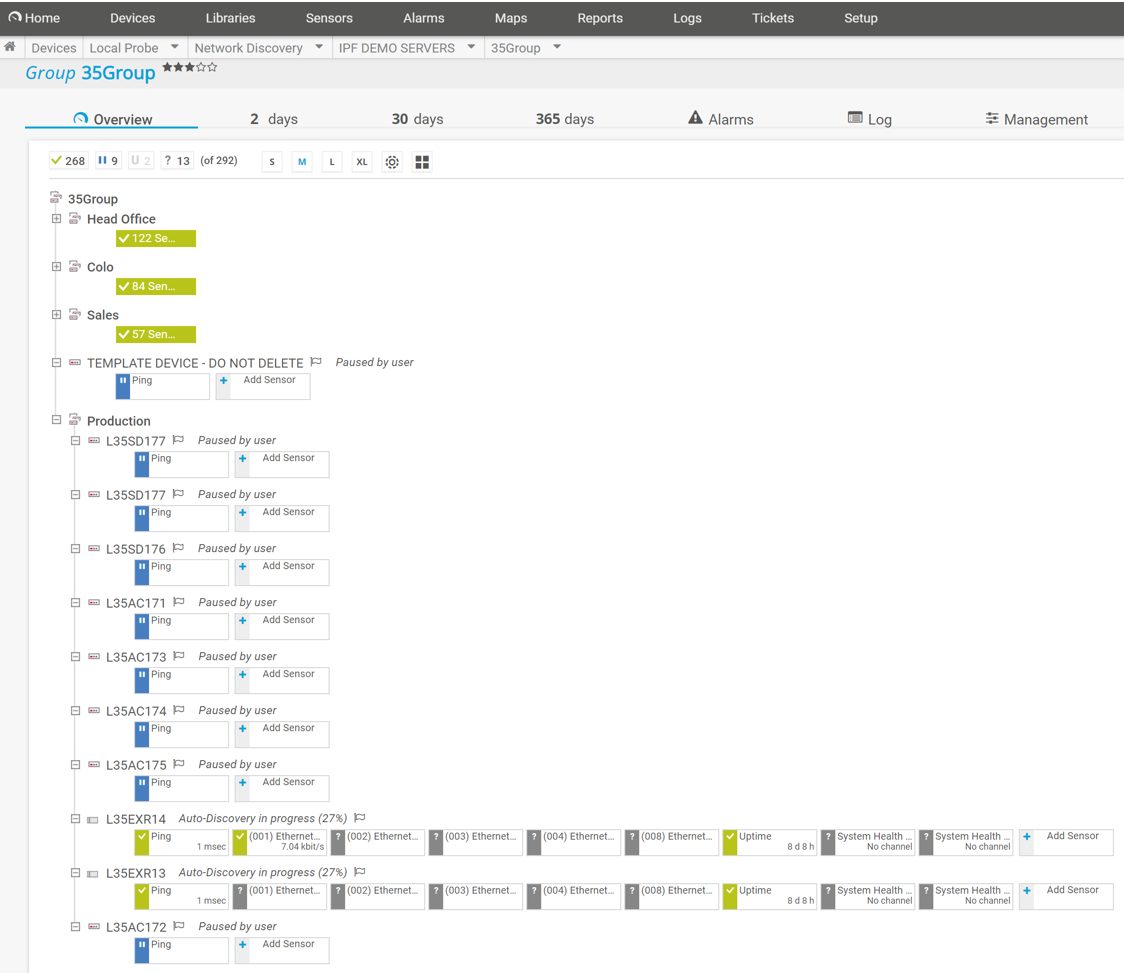The image size is (1124, 973).
Task: Click the home icon in the breadcrumb bar
Action: (9, 47)
